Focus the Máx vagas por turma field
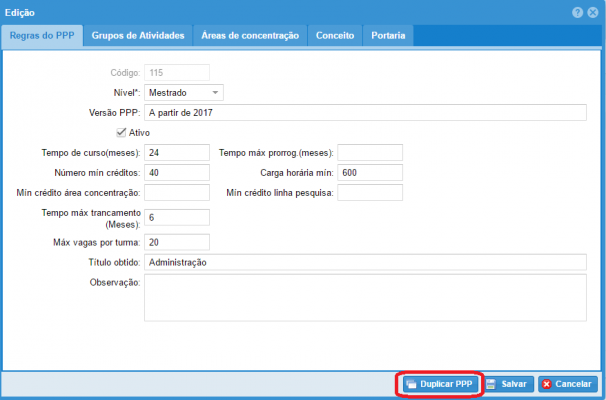Image resolution: width=606 pixels, height=400 pixels. [177, 242]
